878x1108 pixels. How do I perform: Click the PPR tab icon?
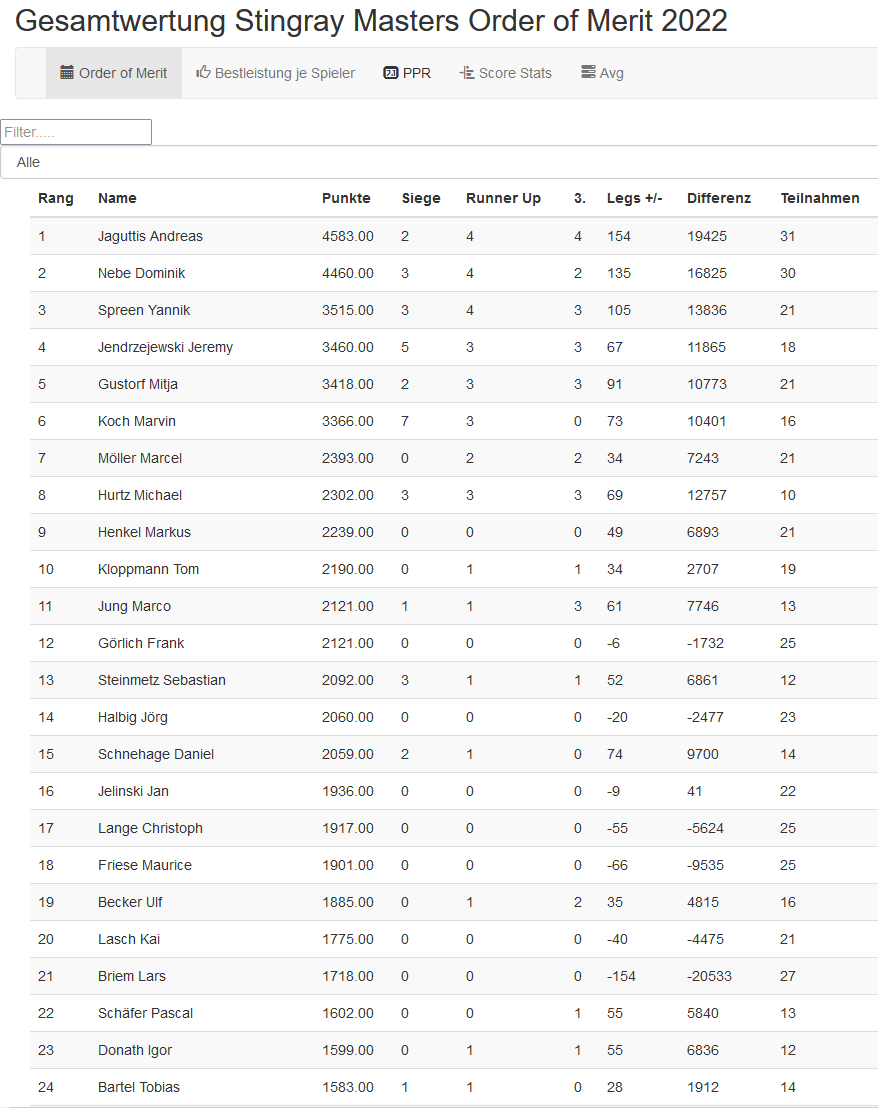point(391,73)
